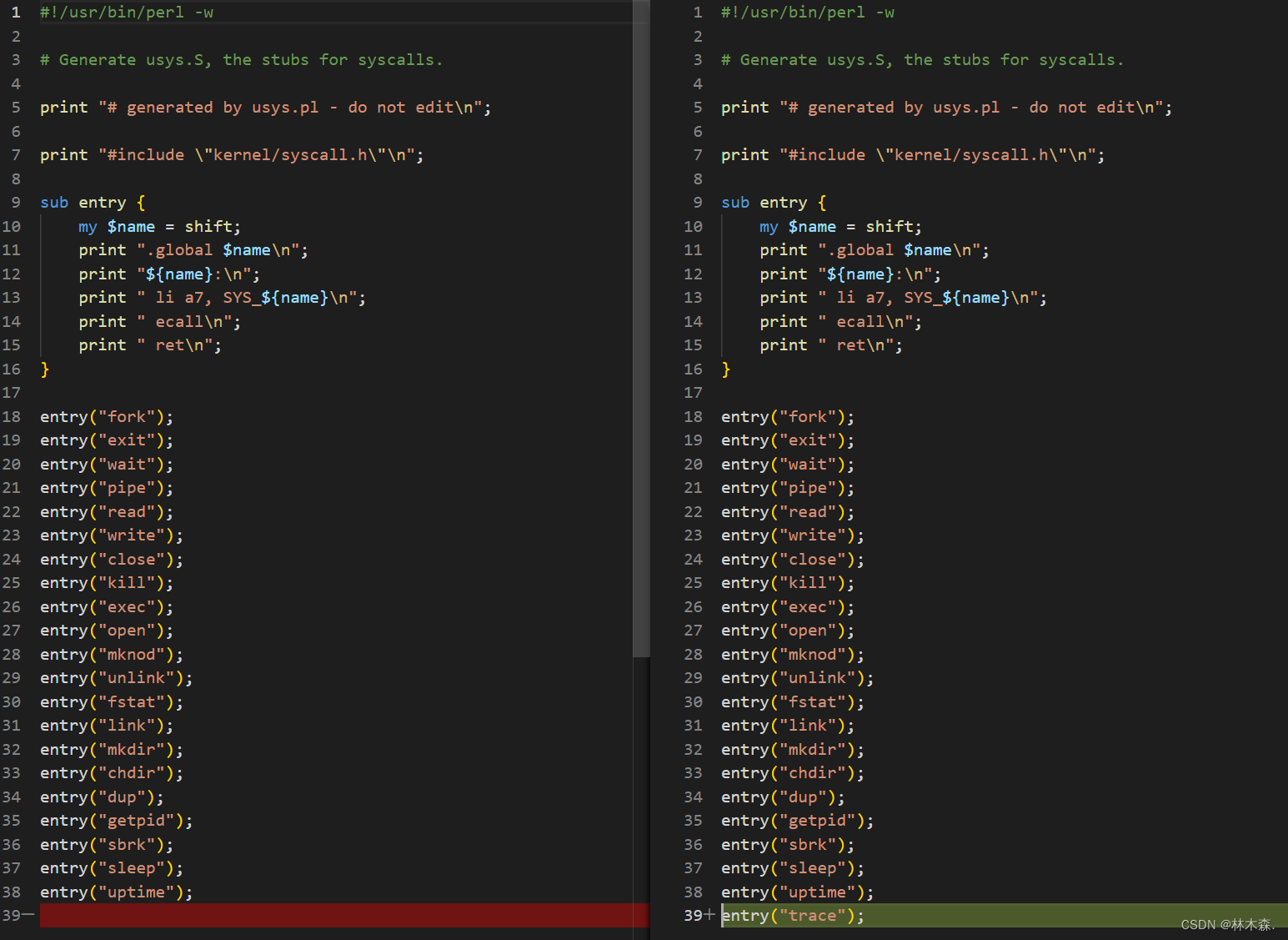Click the 'ret' print line in left pane
The image size is (1288, 940).
150,345
